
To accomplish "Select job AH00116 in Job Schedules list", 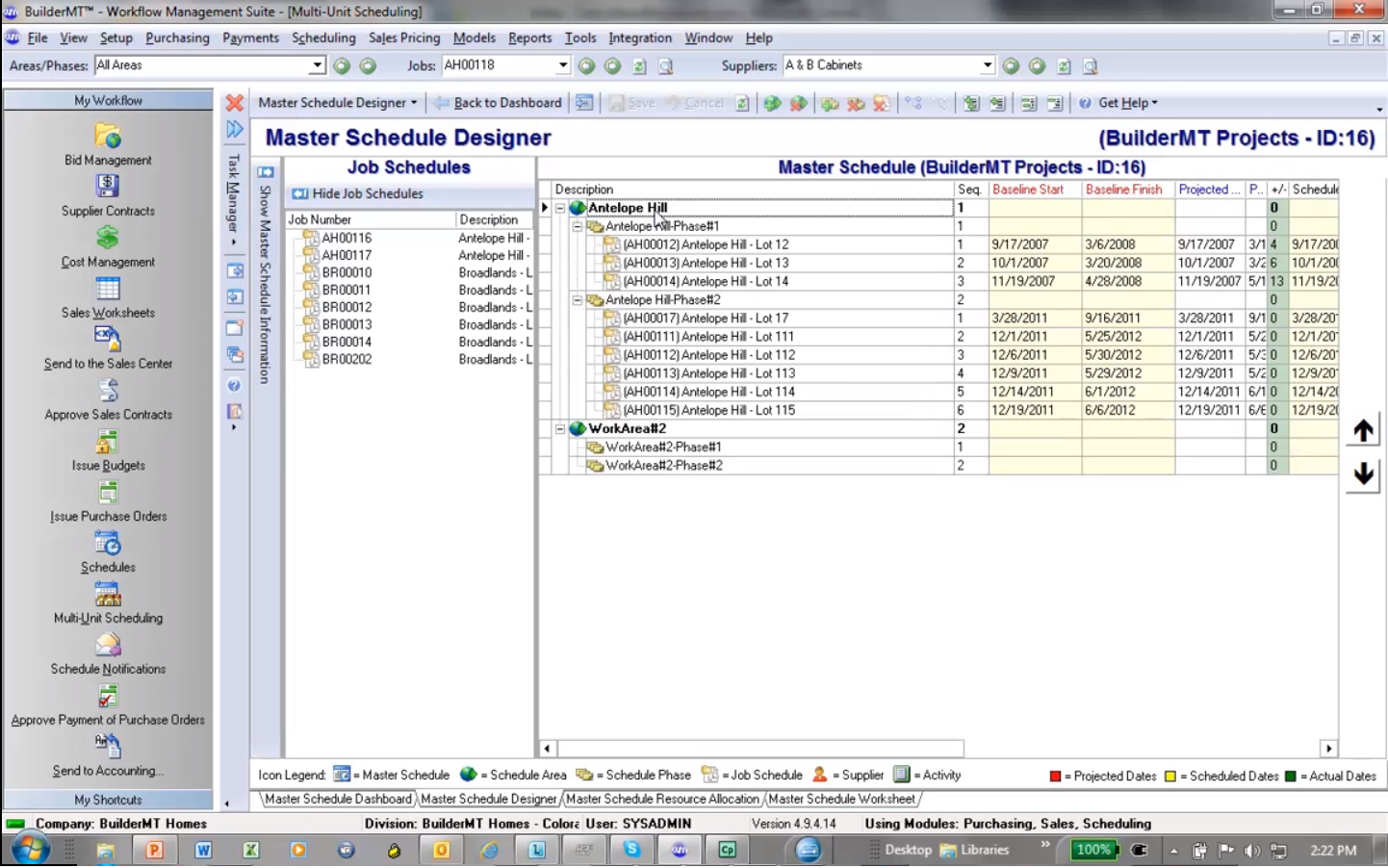I will point(347,238).
